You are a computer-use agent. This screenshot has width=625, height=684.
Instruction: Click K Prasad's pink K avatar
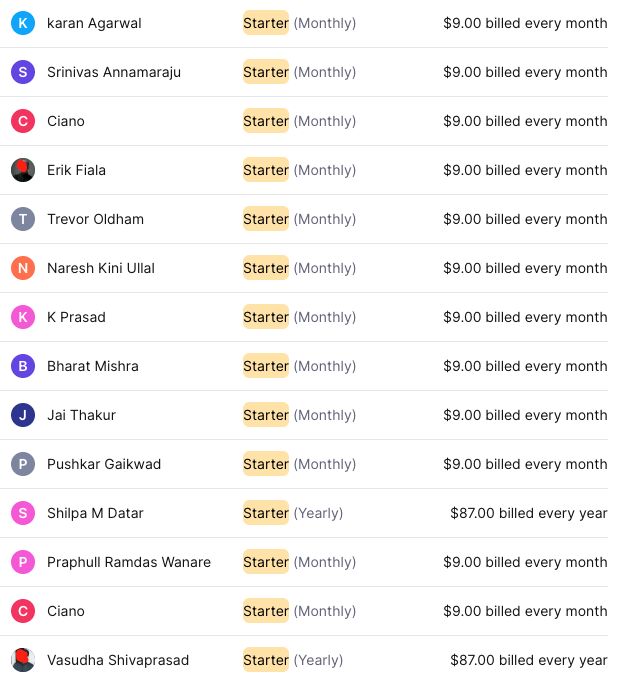coord(23,317)
